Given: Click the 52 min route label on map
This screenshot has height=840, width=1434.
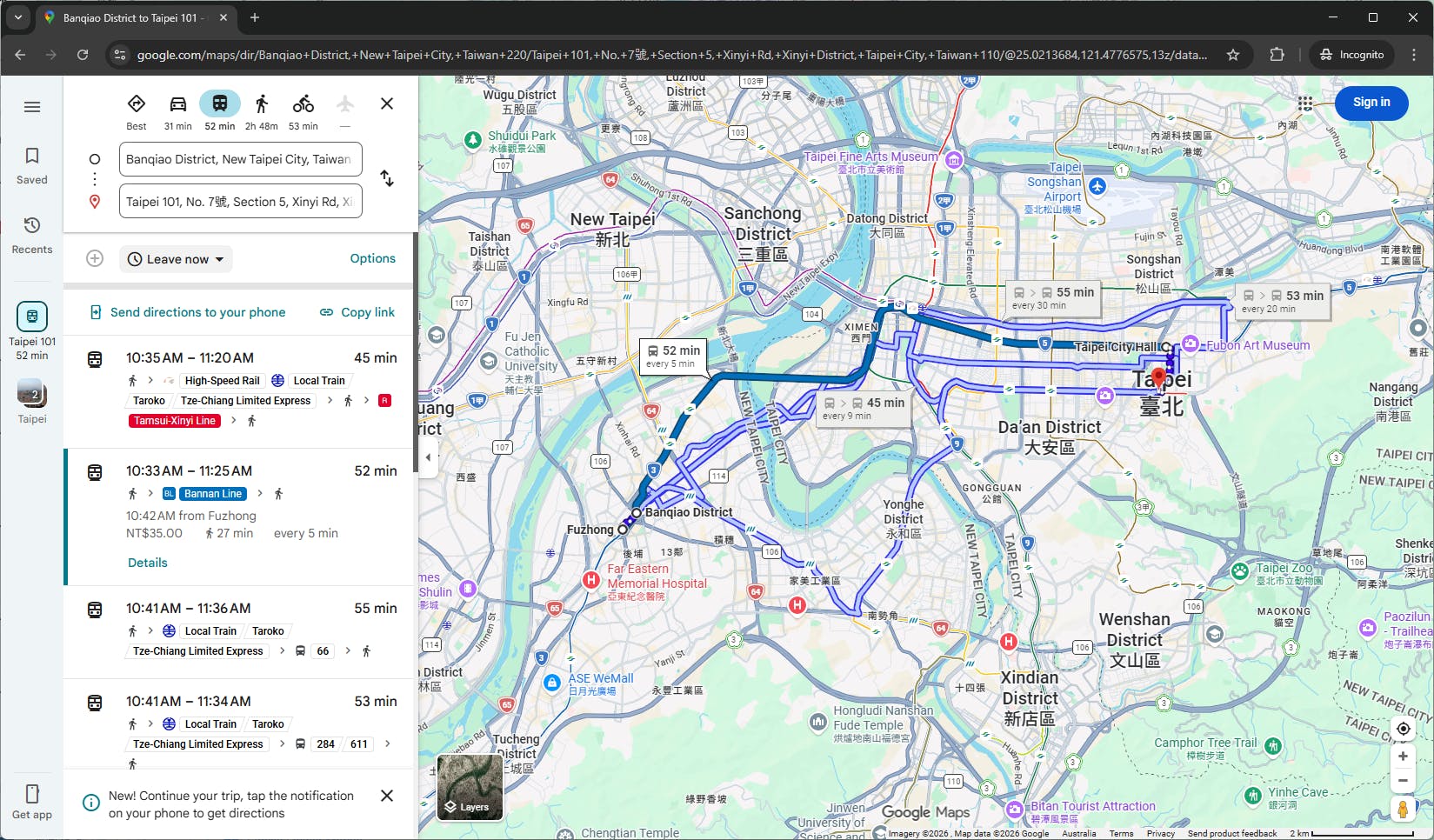Looking at the screenshot, I should (672, 356).
